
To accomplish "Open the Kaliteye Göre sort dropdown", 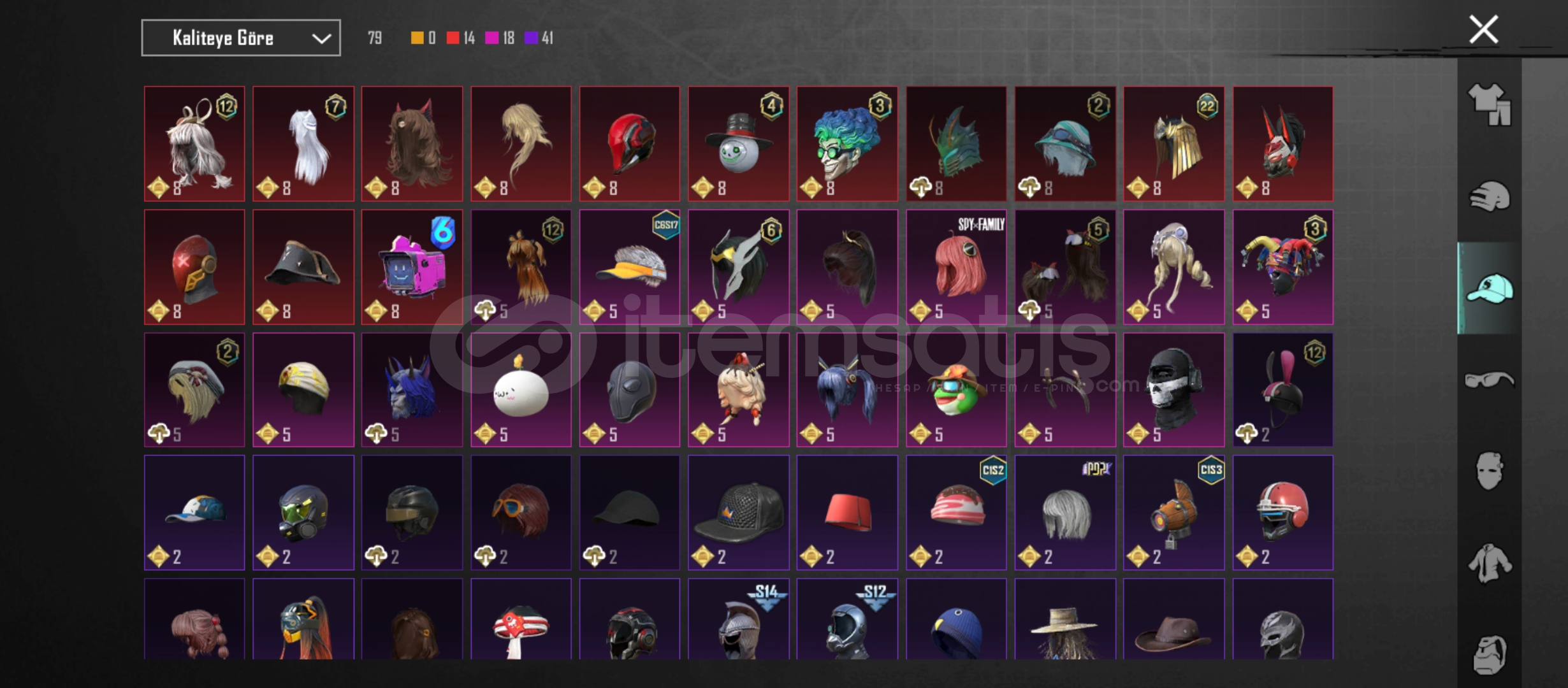I will 241,38.
